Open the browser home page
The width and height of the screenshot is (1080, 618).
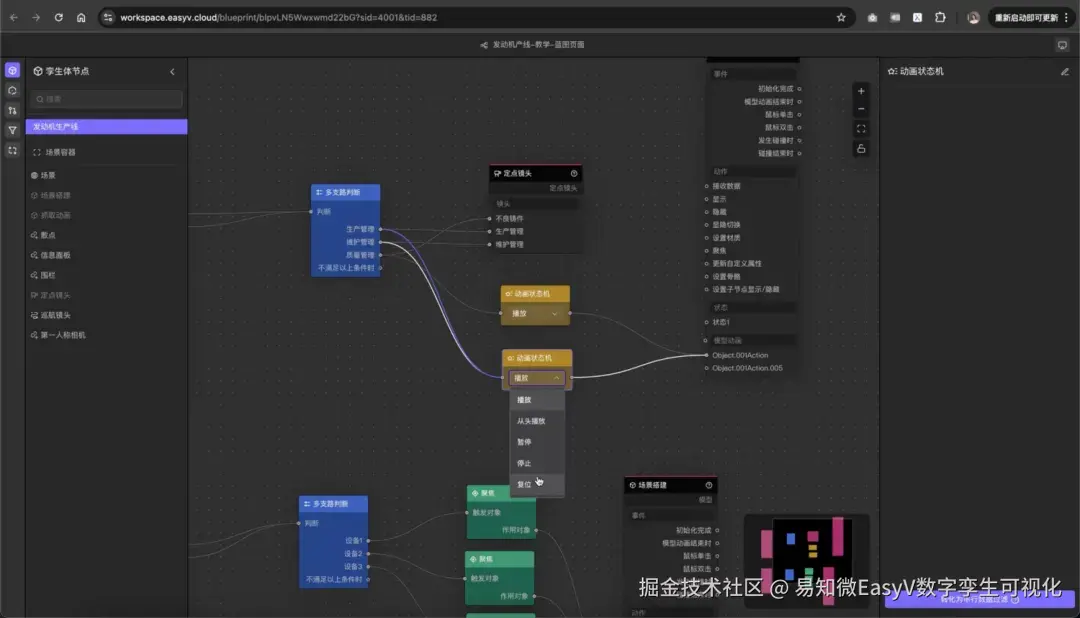click(81, 18)
